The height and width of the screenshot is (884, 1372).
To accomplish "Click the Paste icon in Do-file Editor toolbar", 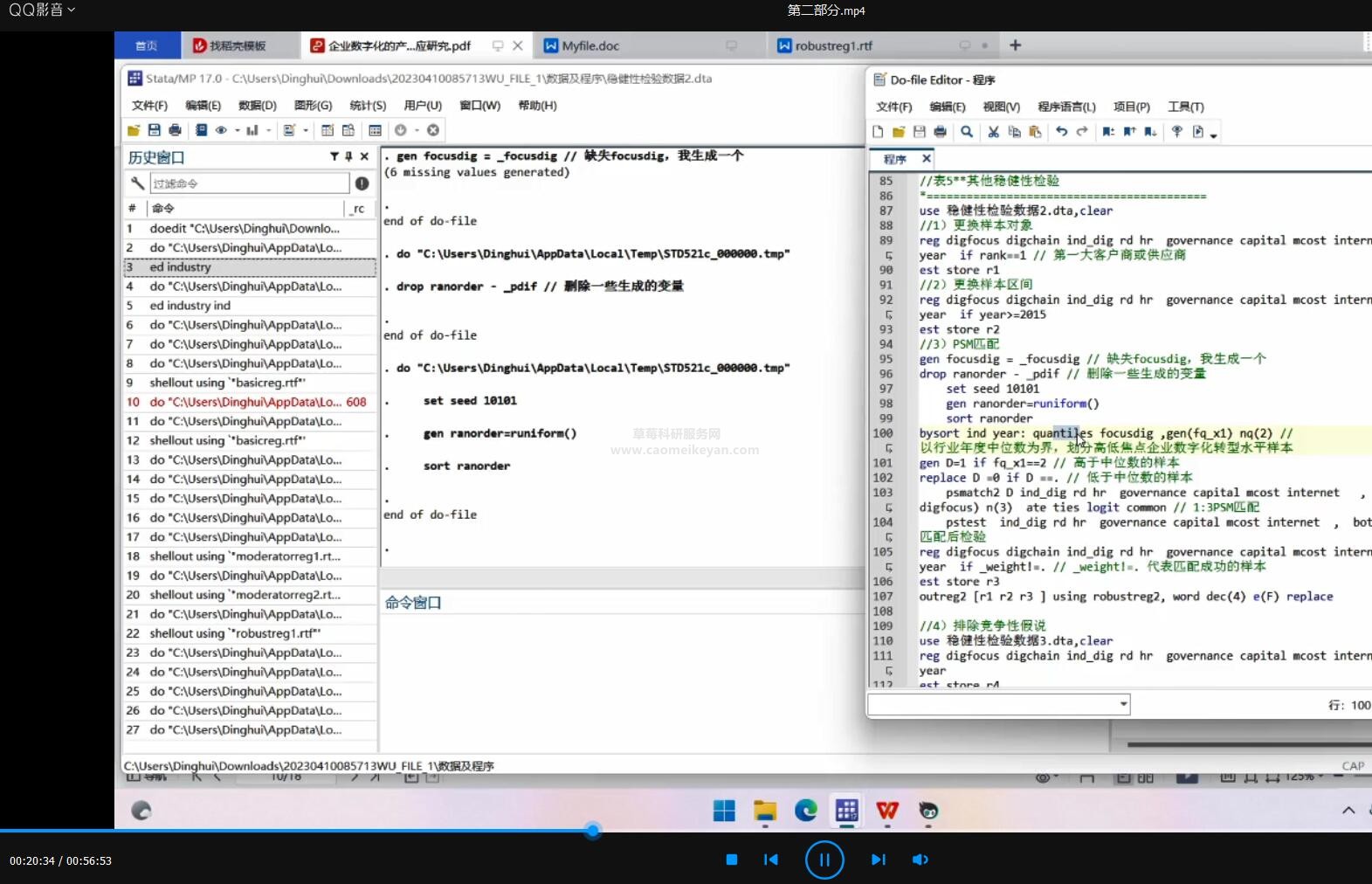I will 1035,131.
